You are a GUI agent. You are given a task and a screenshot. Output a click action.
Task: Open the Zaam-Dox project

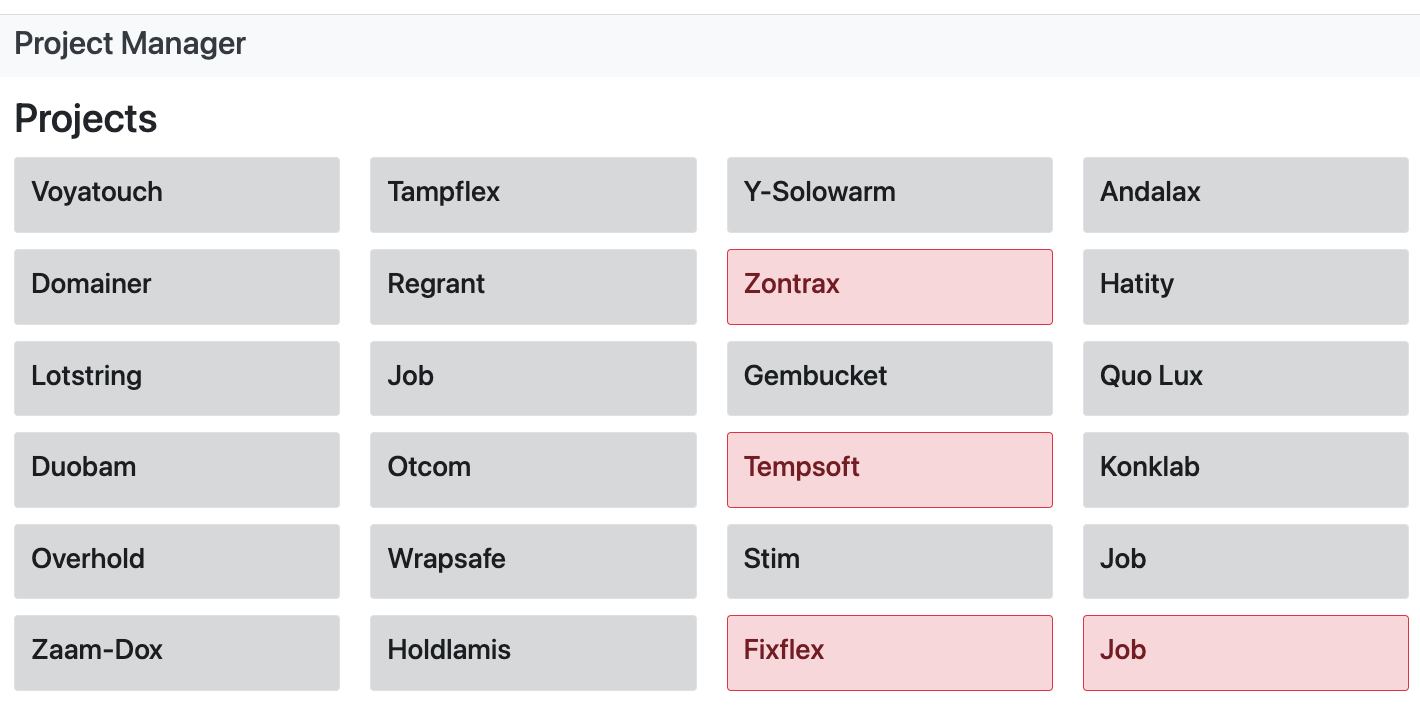click(177, 652)
